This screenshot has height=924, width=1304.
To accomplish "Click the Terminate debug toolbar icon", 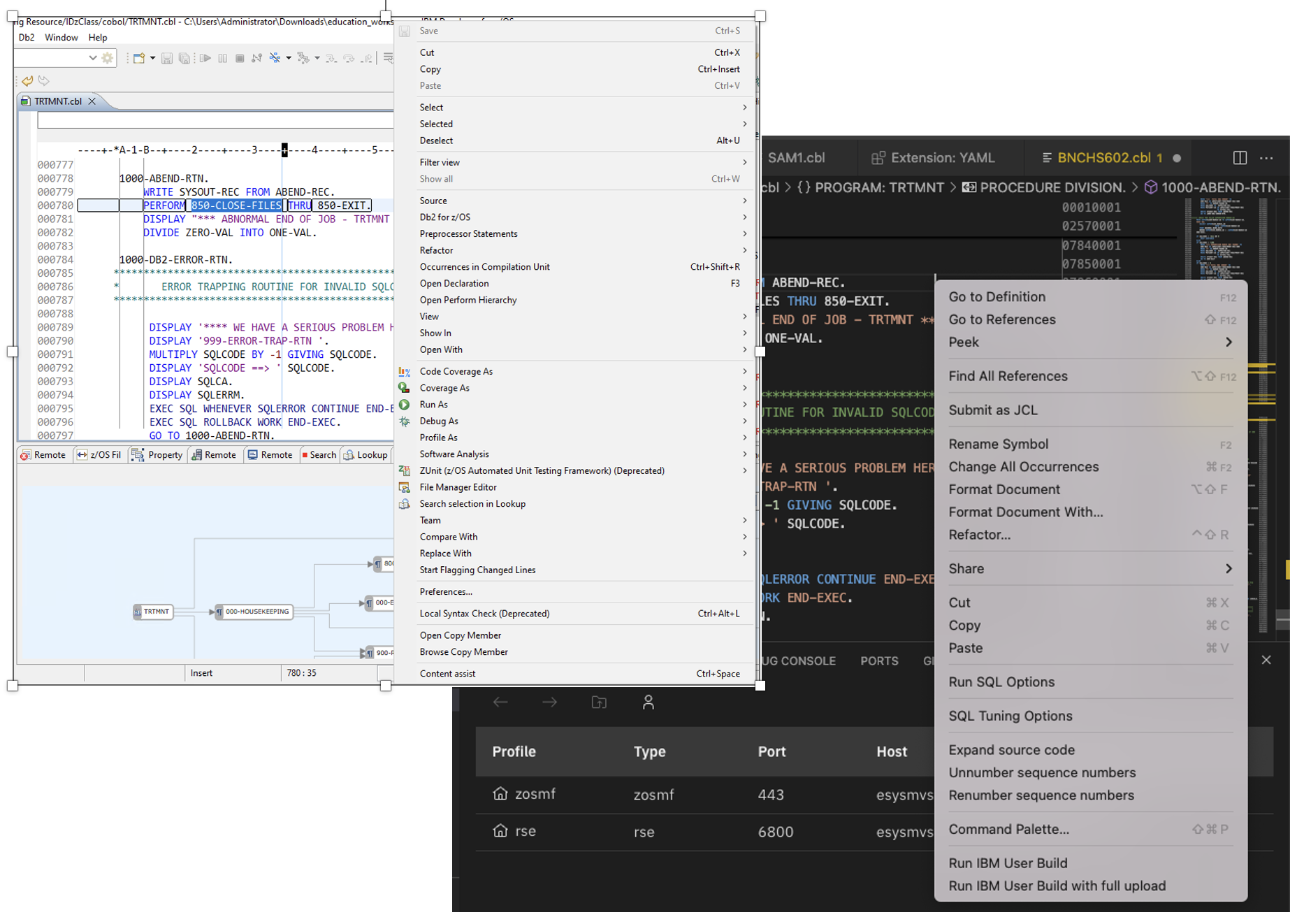I will tap(240, 58).
